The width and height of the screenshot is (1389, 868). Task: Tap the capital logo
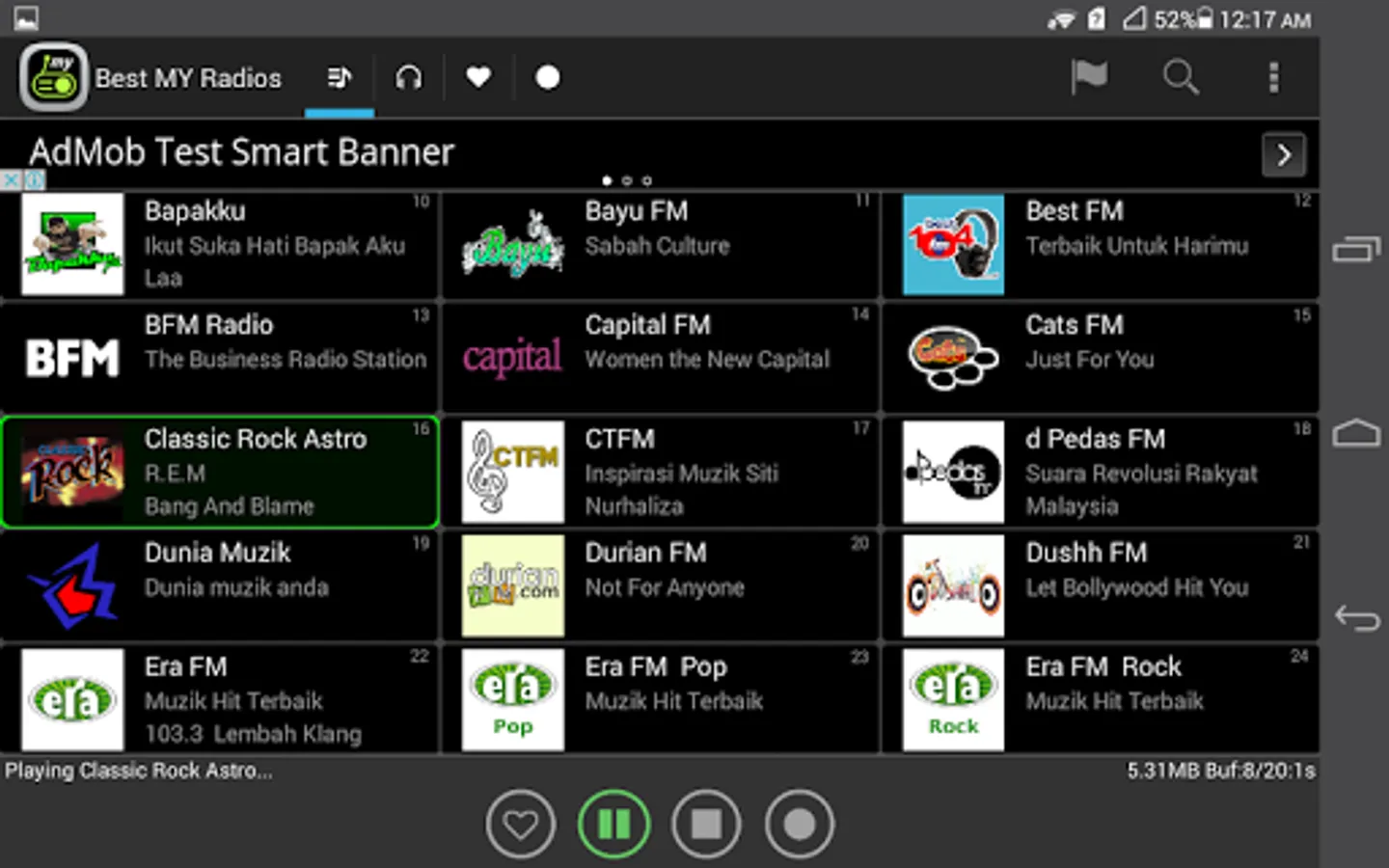coord(513,358)
